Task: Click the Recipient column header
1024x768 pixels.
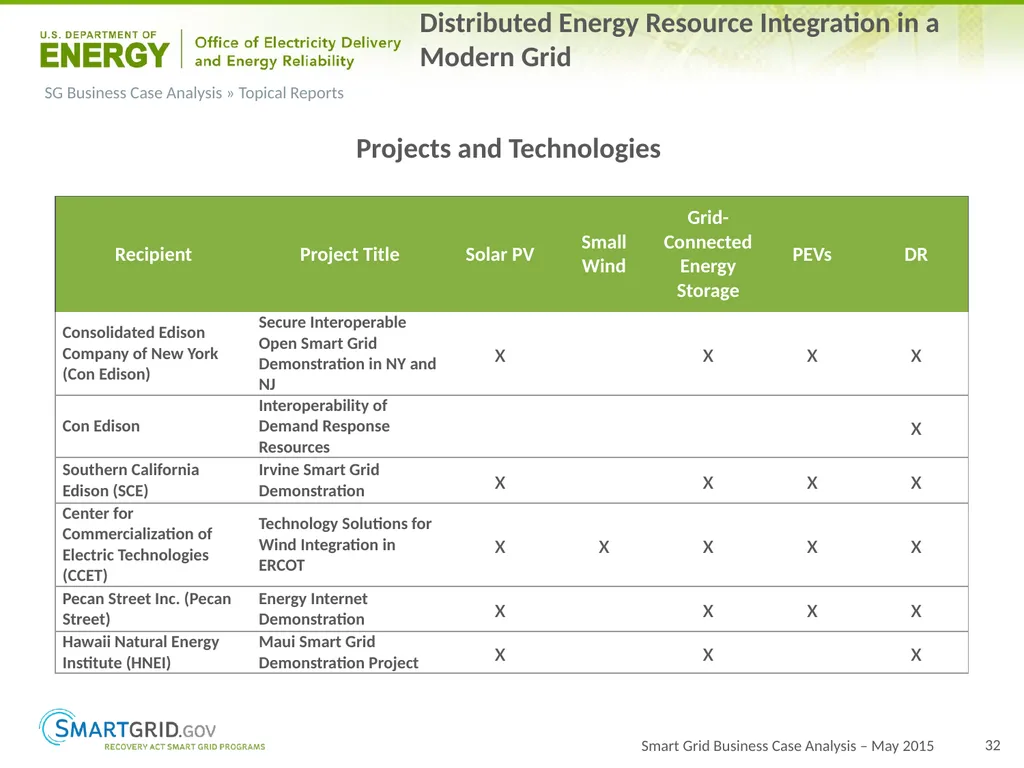Action: point(153,254)
